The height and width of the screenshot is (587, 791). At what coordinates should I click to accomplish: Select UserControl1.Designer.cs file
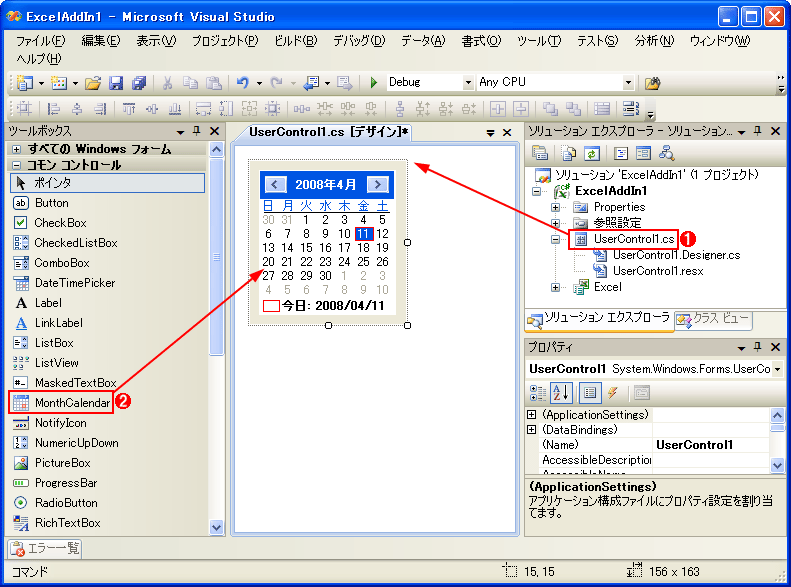pyautogui.click(x=676, y=255)
